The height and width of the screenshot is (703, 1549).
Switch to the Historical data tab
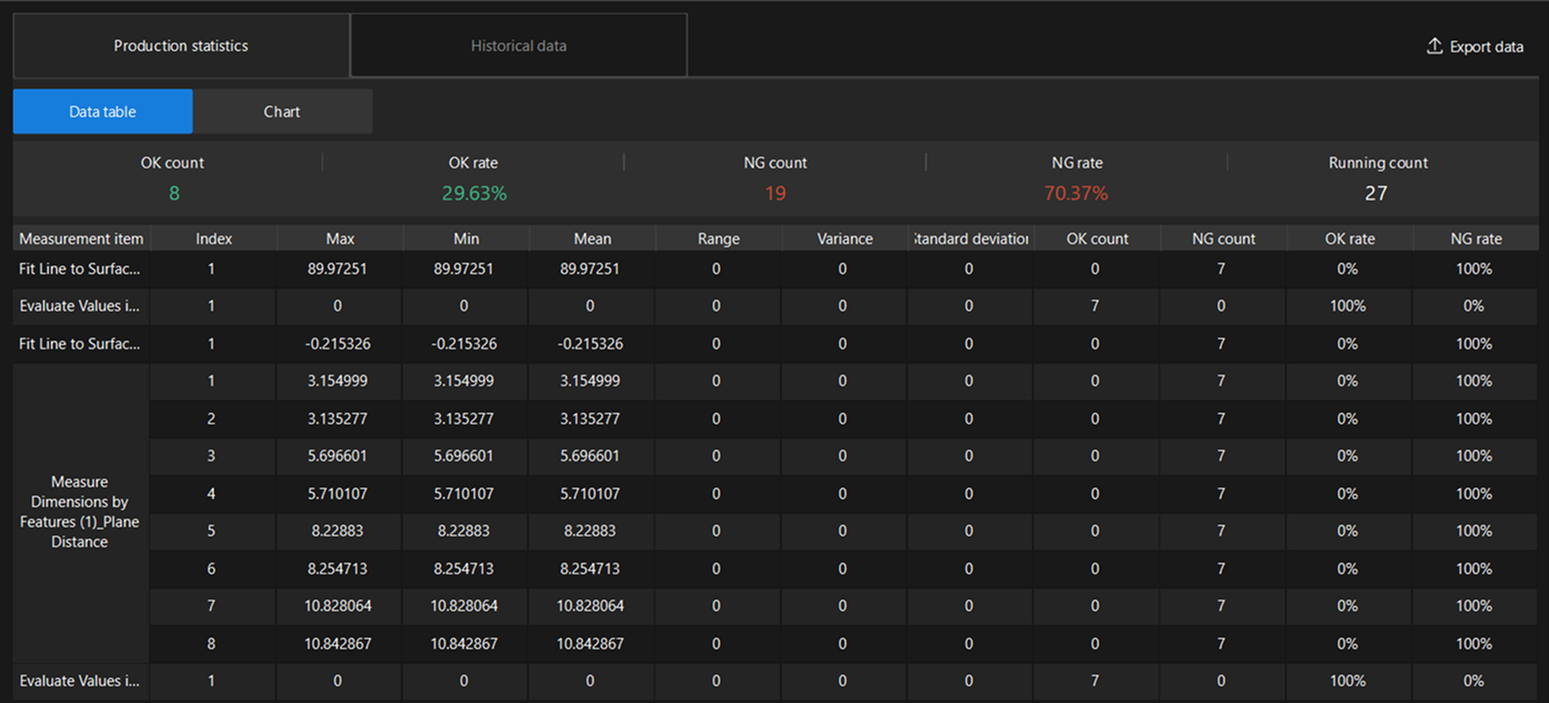519,45
